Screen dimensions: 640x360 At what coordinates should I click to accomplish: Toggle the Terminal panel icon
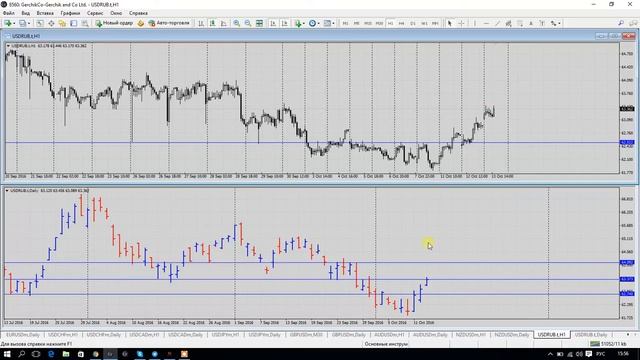[73, 23]
